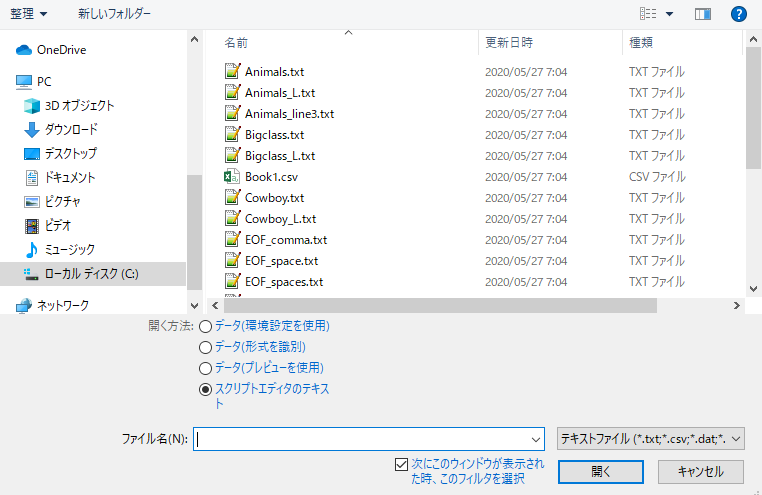Expand the file name history dropdown

click(x=536, y=440)
